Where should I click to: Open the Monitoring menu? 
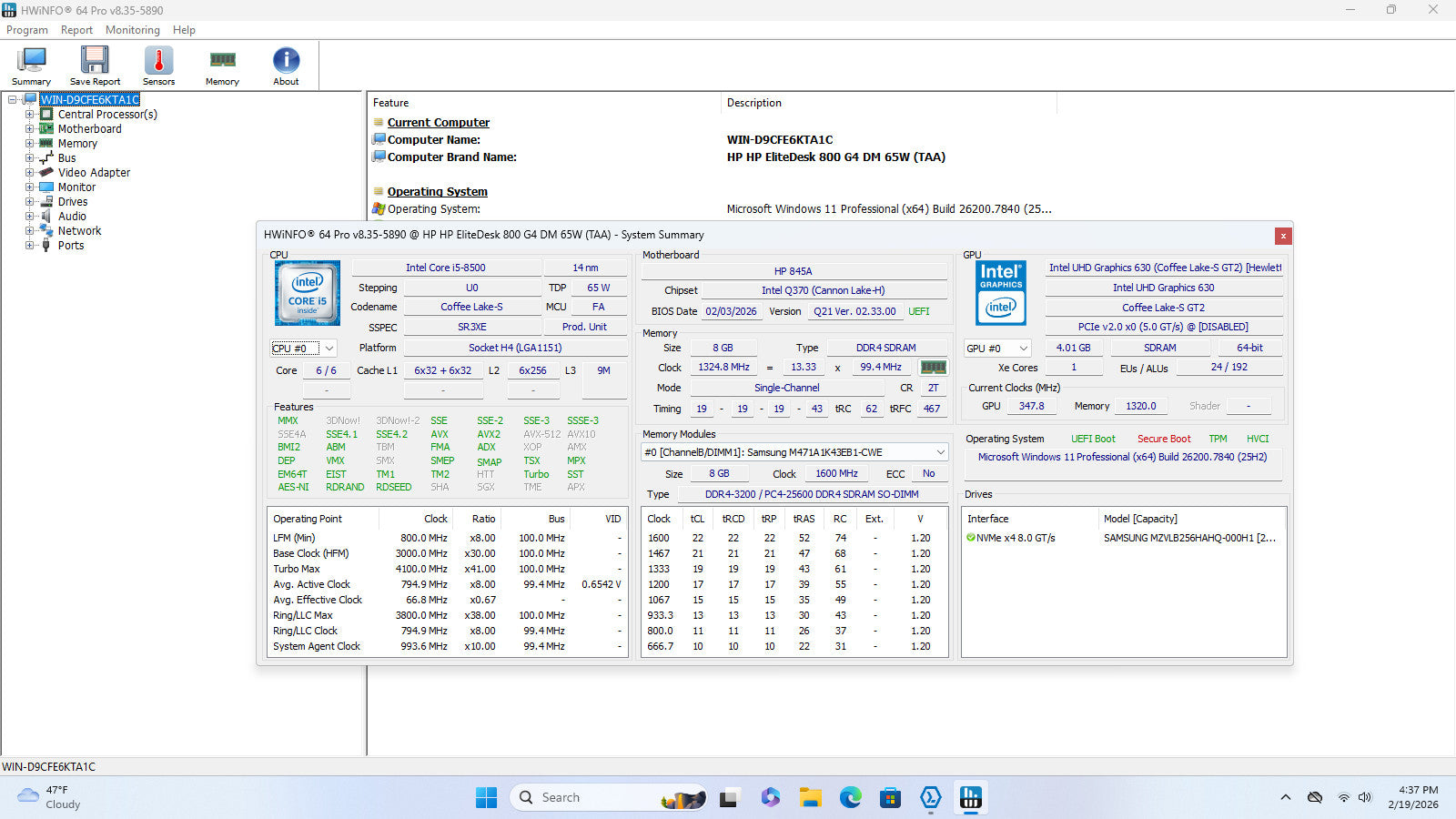click(132, 30)
